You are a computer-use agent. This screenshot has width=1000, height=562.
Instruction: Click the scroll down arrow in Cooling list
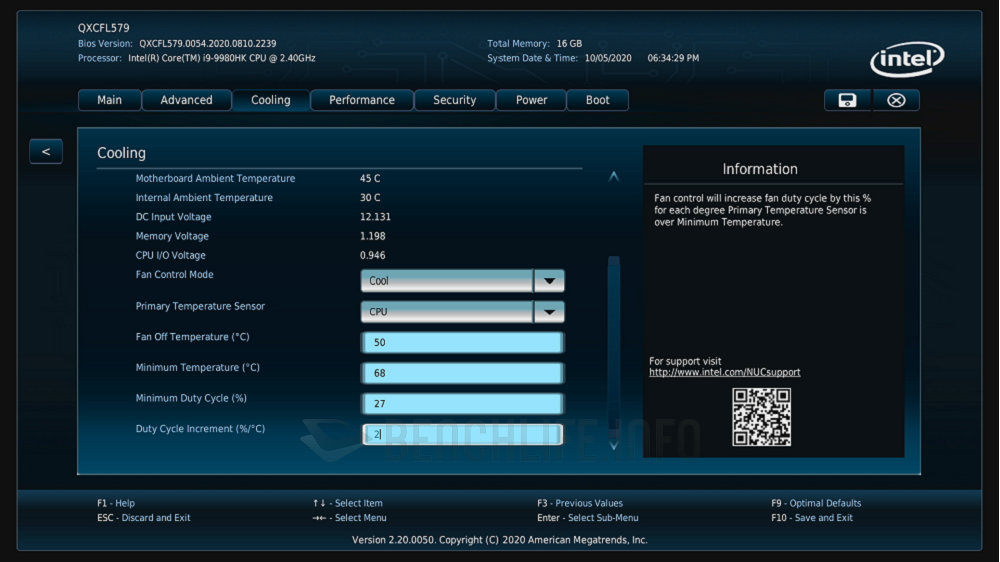point(614,445)
